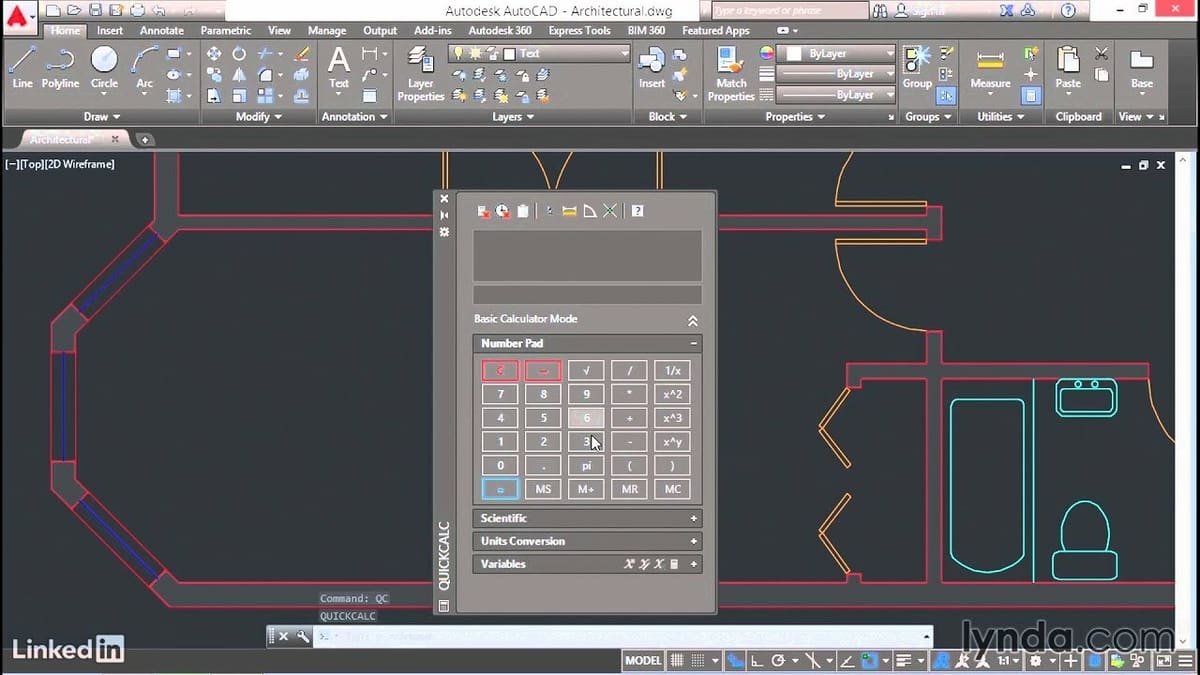Image resolution: width=1200 pixels, height=675 pixels.
Task: Click QuickCalc intersection of two lines icon
Action: (609, 211)
